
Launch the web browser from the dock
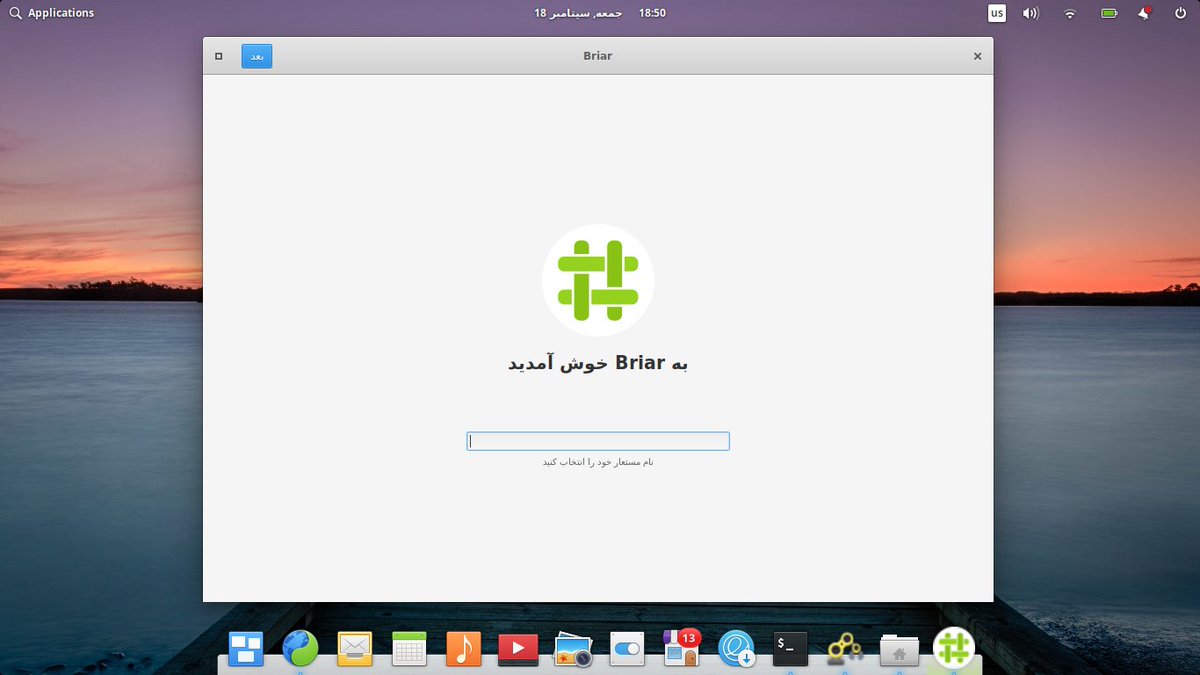click(x=300, y=649)
